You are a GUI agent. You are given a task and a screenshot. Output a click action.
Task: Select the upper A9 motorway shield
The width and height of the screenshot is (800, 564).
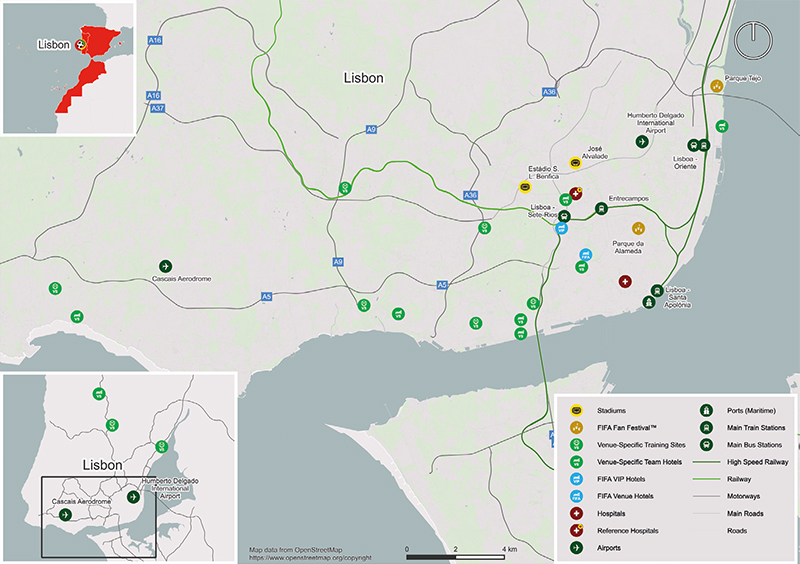click(371, 130)
